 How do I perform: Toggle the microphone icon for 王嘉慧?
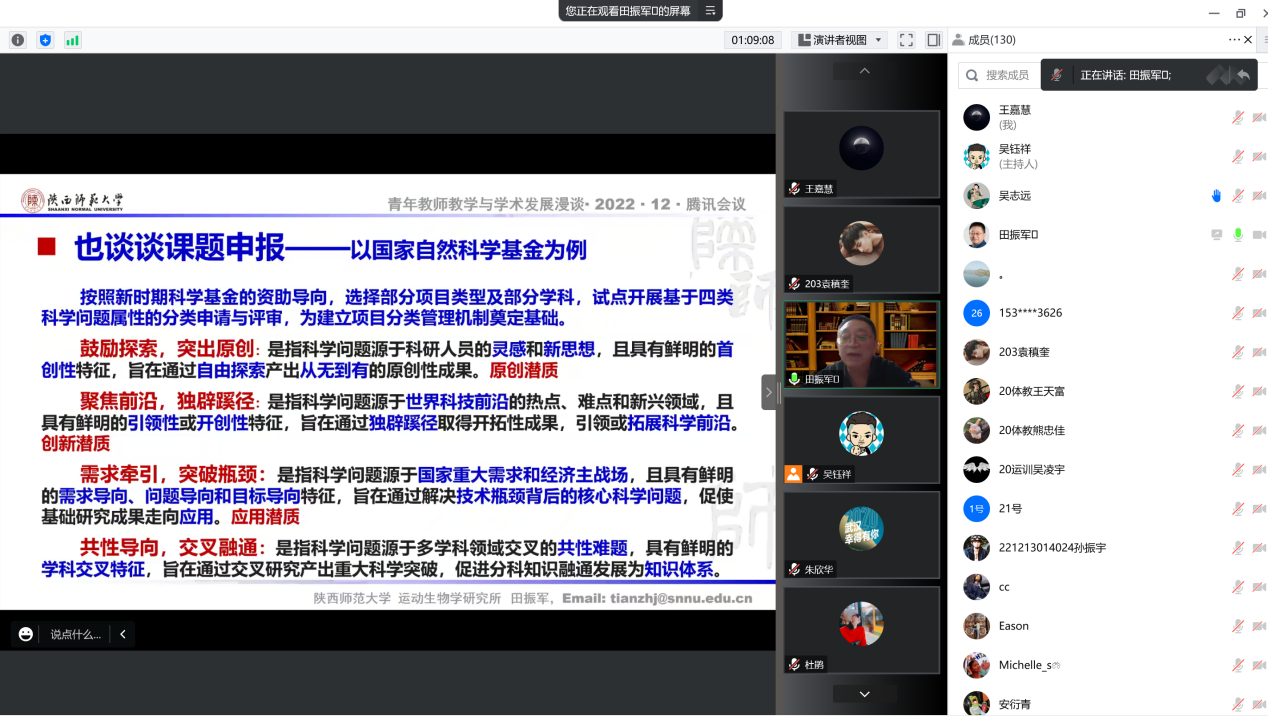[x=1238, y=117]
